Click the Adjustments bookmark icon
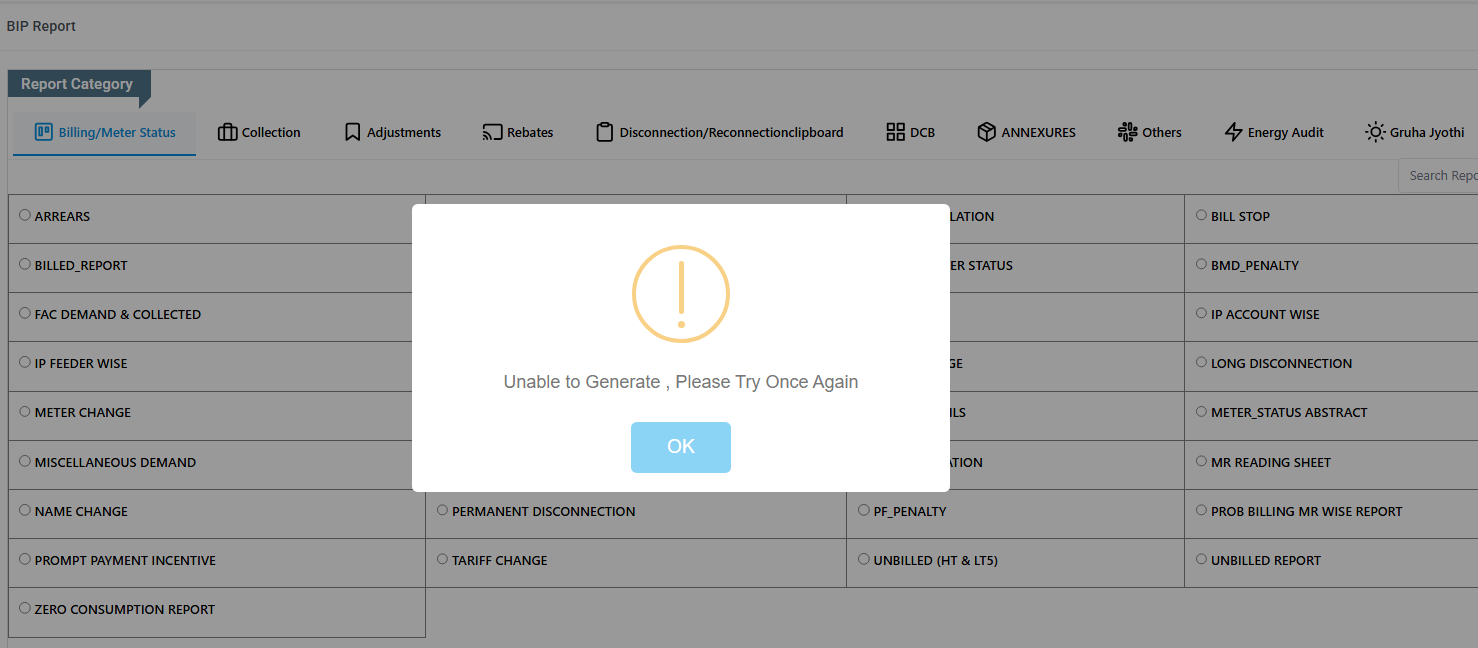The image size is (1478, 648). pos(352,132)
